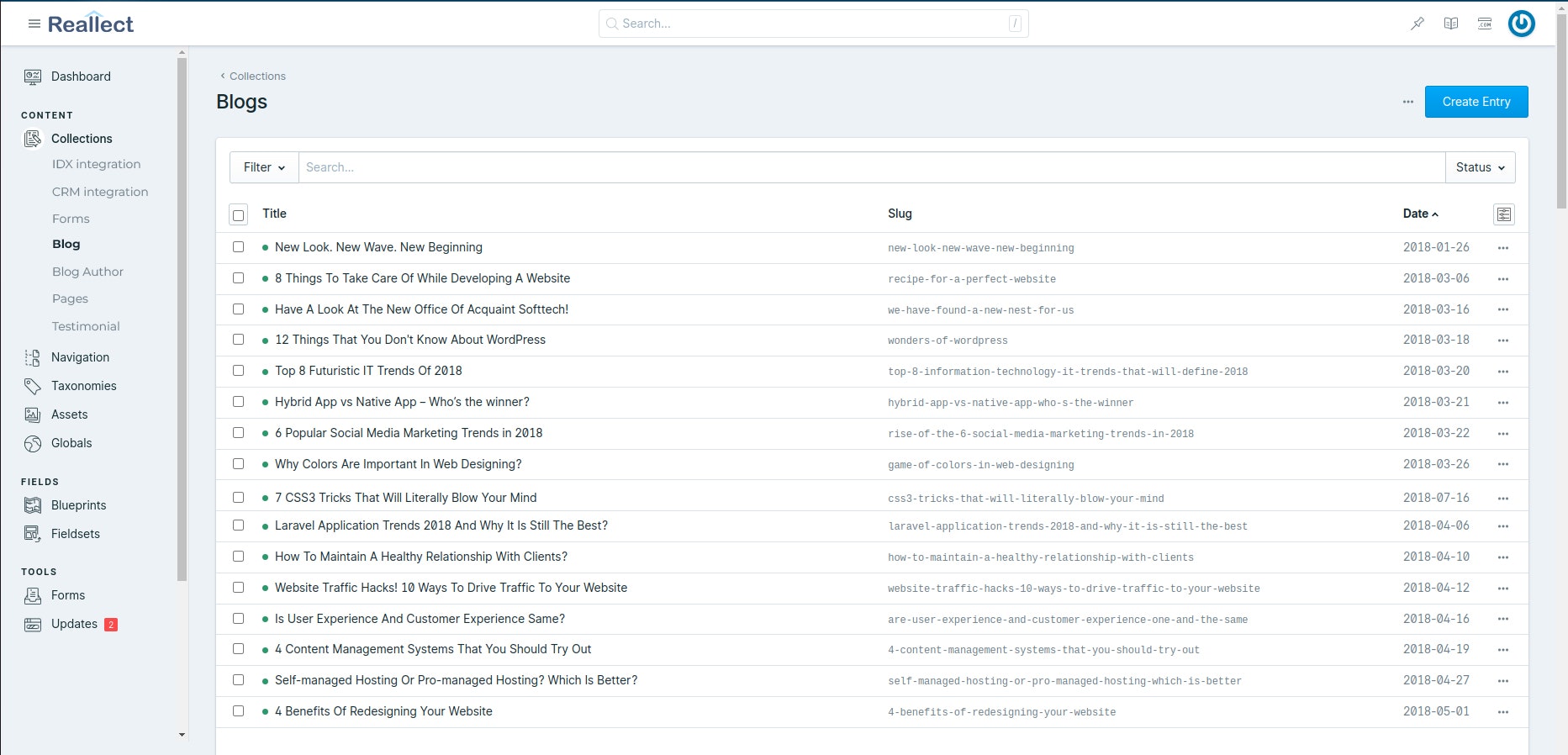
Task: Click the pin icon in top bar
Action: (1418, 24)
